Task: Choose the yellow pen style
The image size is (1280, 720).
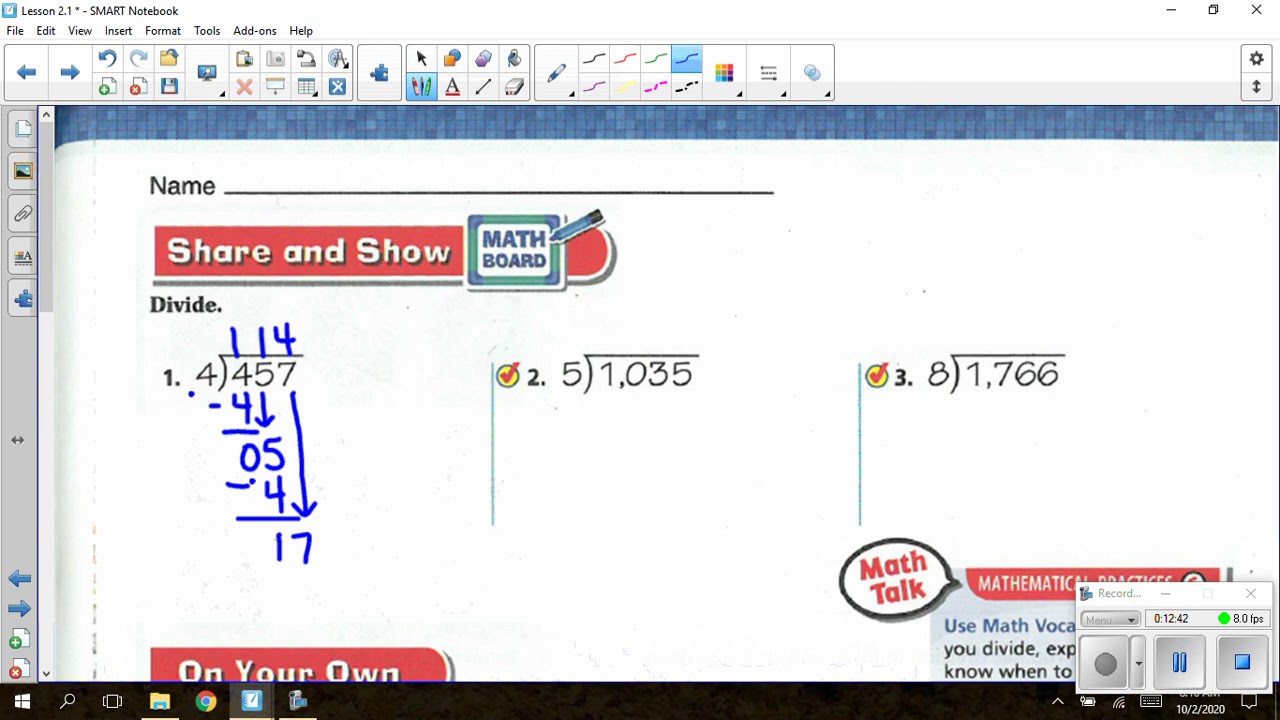Action: [x=625, y=87]
